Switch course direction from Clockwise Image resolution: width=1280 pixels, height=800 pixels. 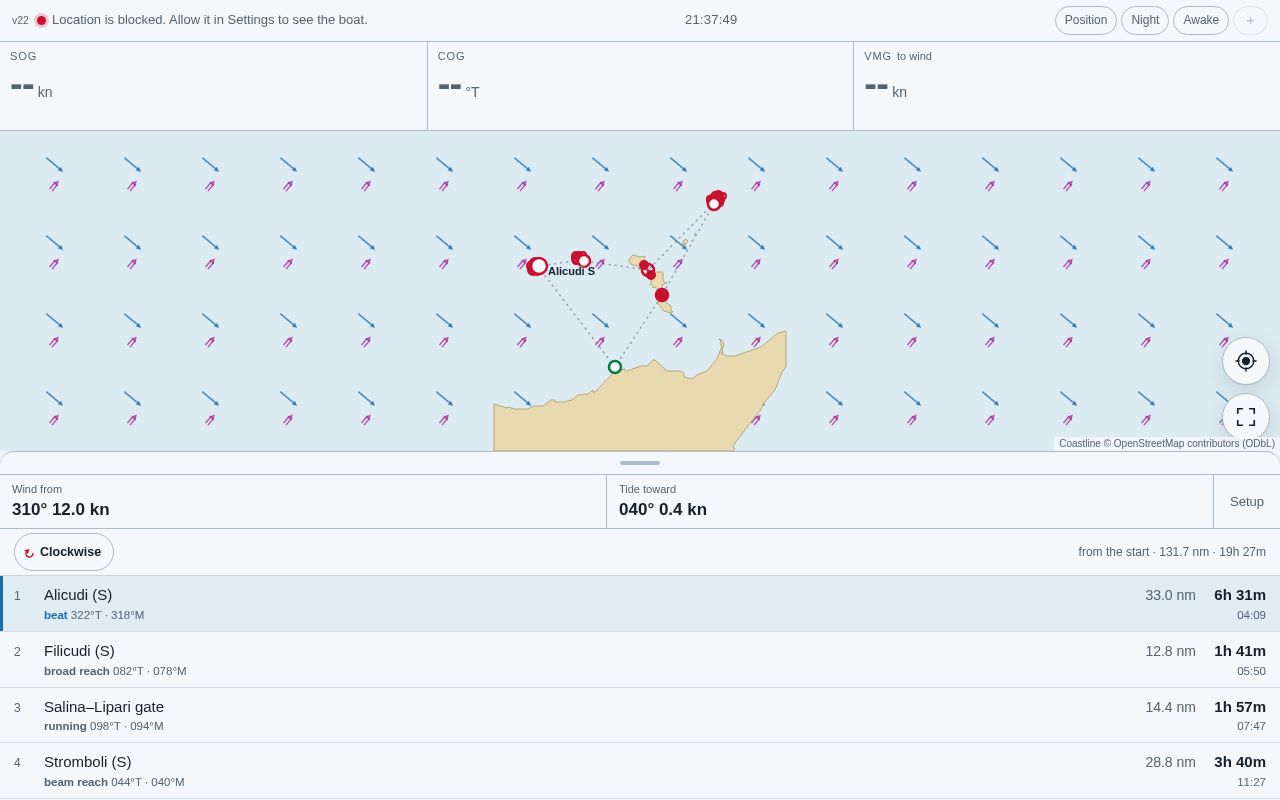pos(64,552)
